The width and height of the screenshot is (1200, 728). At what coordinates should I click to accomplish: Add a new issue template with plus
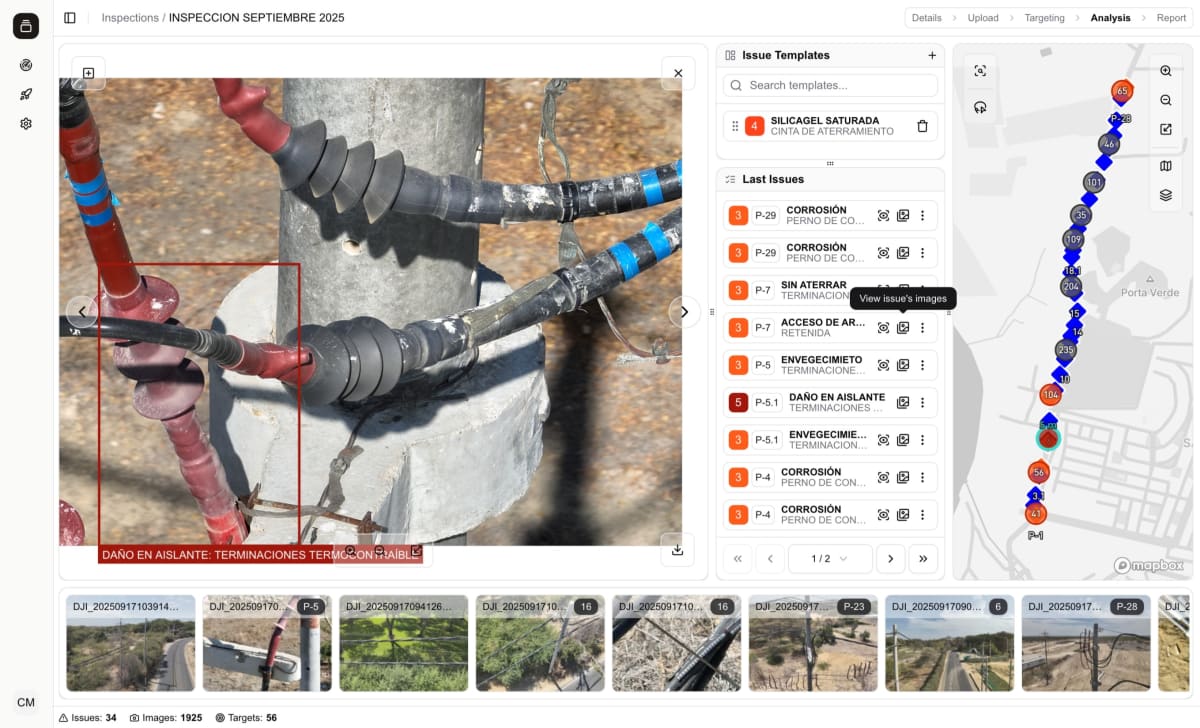pos(932,56)
